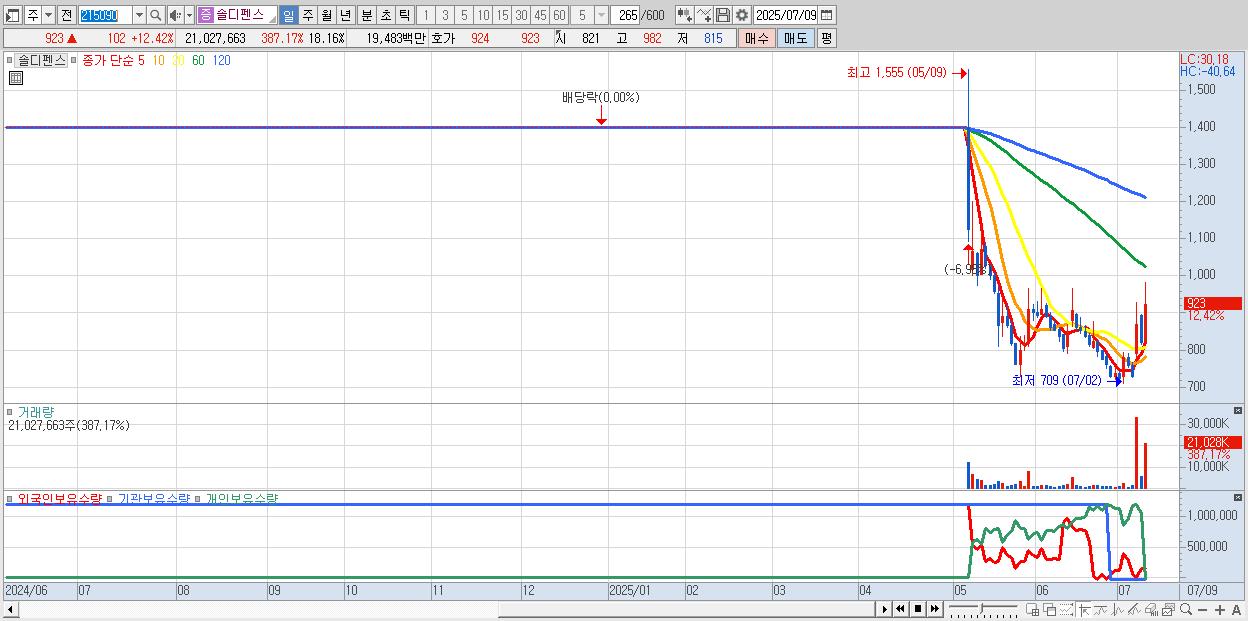The width and height of the screenshot is (1248, 621).
Task: Zoom in with the plus icon
Action: tap(1220, 610)
